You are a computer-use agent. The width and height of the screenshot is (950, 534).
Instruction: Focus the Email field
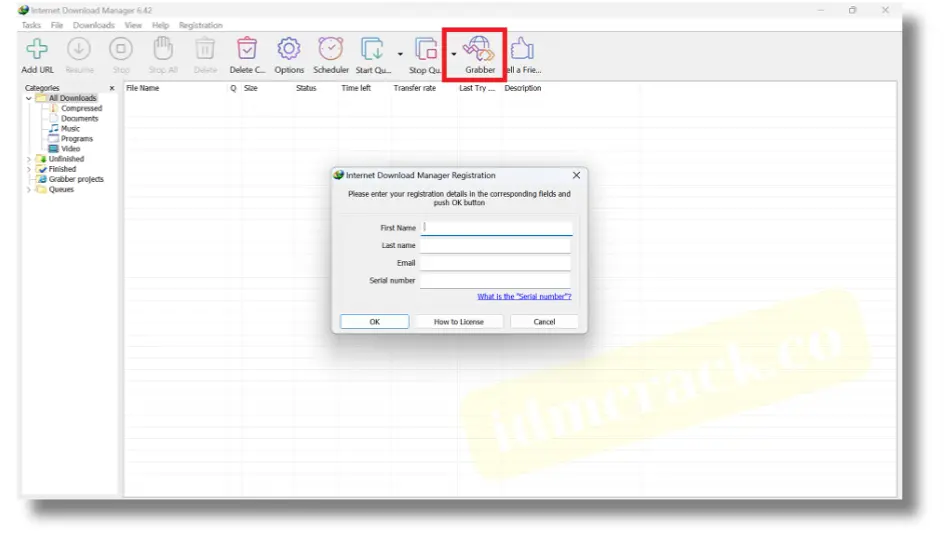coord(495,263)
